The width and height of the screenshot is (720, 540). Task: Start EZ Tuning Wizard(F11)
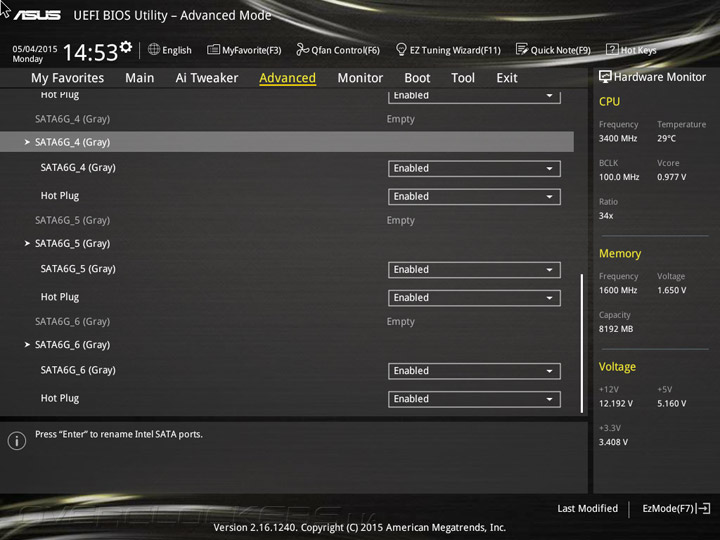tap(455, 50)
